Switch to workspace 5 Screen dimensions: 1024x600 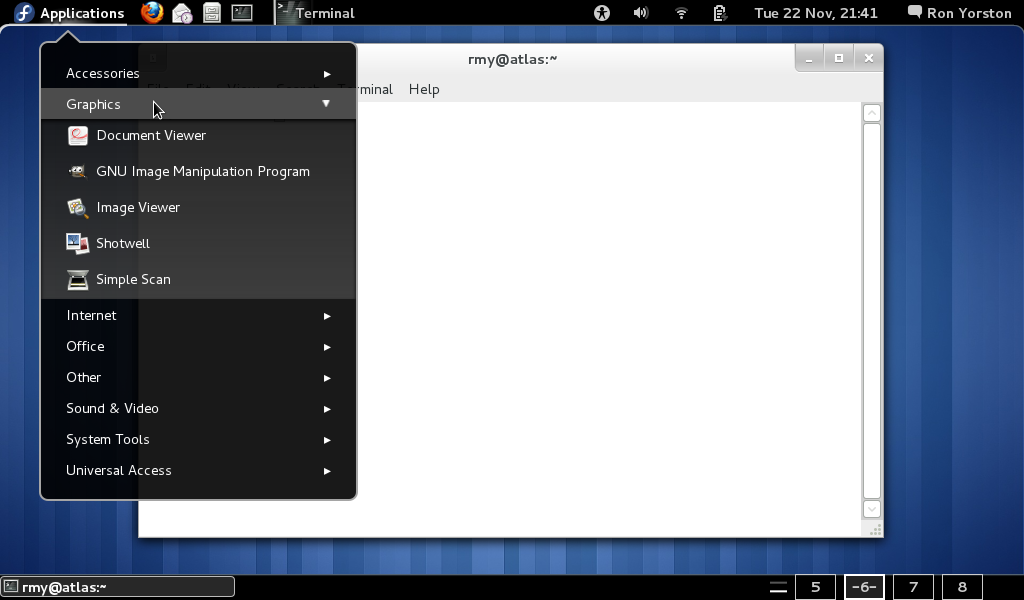(x=815, y=587)
